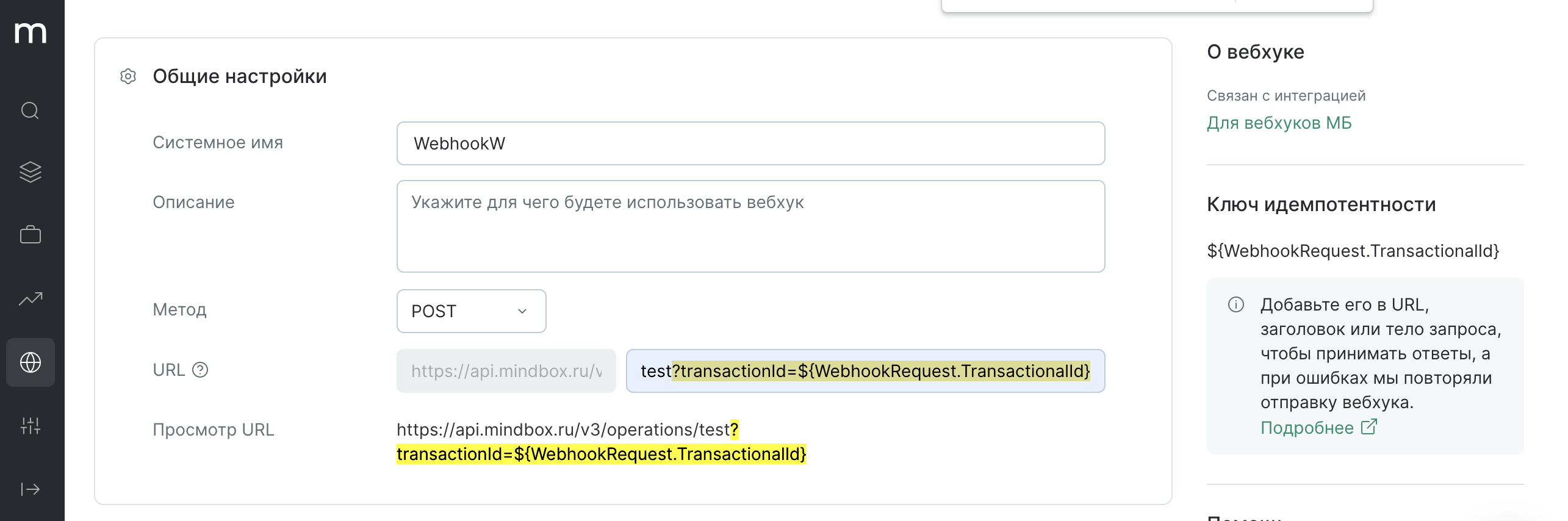Open the briefcase sidebar section
This screenshot has height=521, width=1568.
[x=31, y=234]
